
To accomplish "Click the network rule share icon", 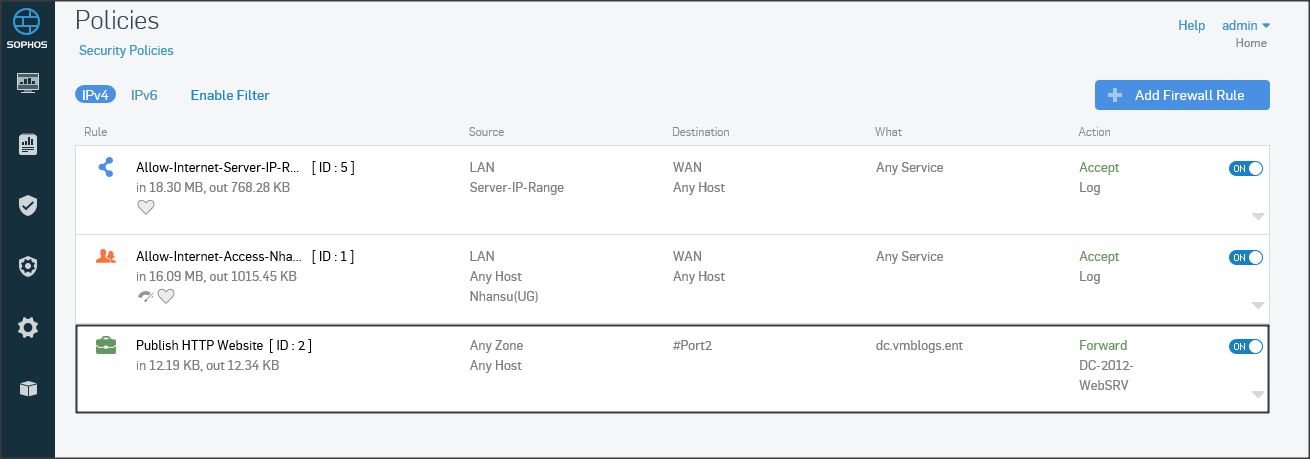I will 106,168.
